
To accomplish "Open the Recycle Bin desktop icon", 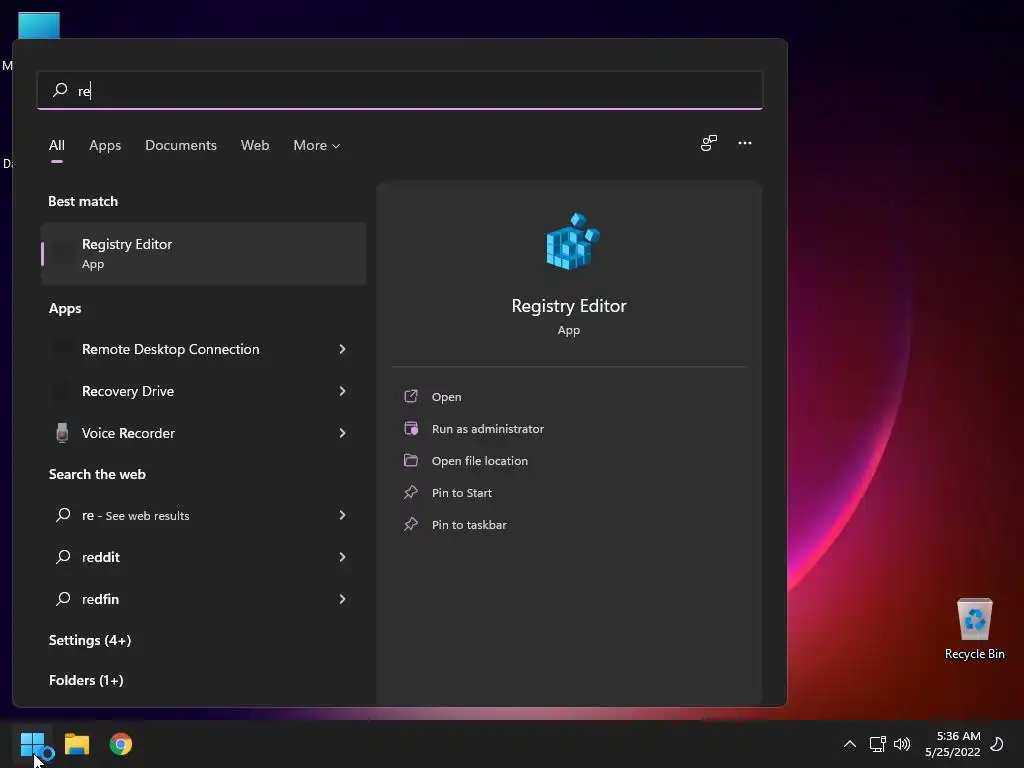I will 974,628.
